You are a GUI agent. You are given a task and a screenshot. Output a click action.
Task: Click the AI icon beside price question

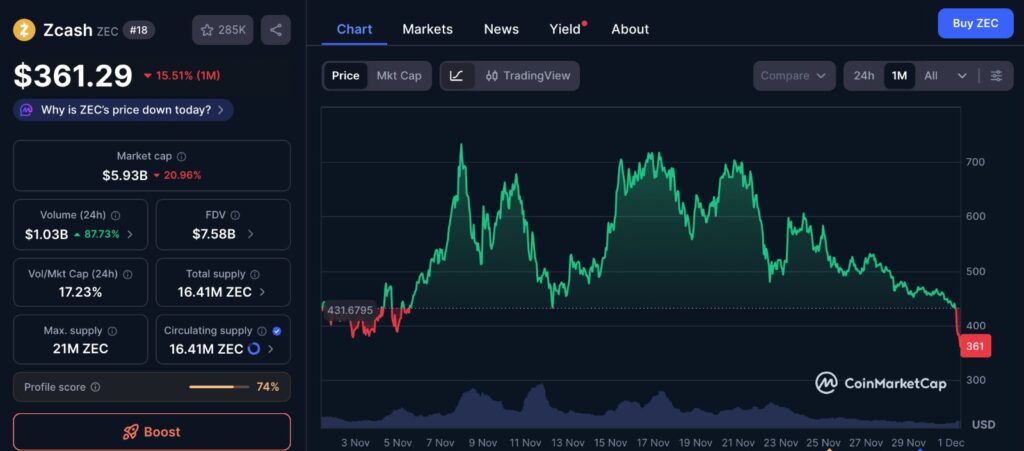click(x=26, y=110)
